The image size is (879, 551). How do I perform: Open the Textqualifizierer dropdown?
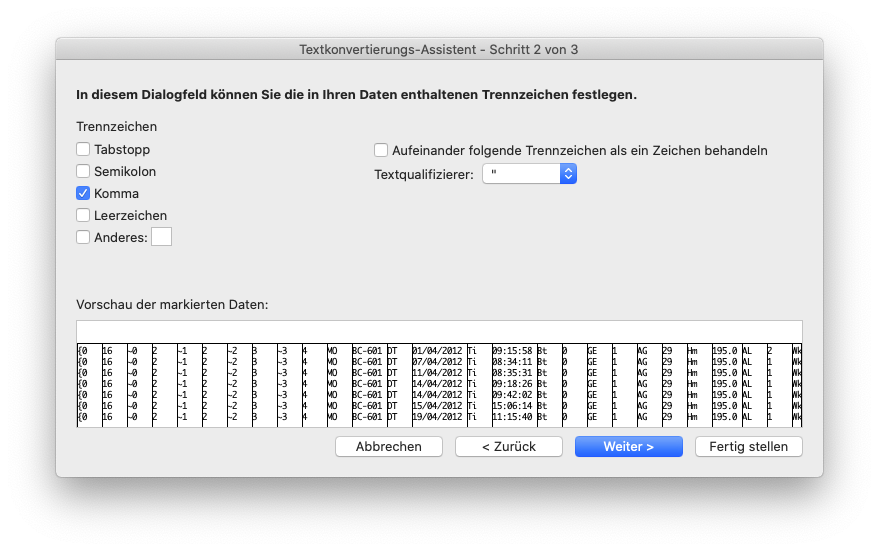point(529,174)
